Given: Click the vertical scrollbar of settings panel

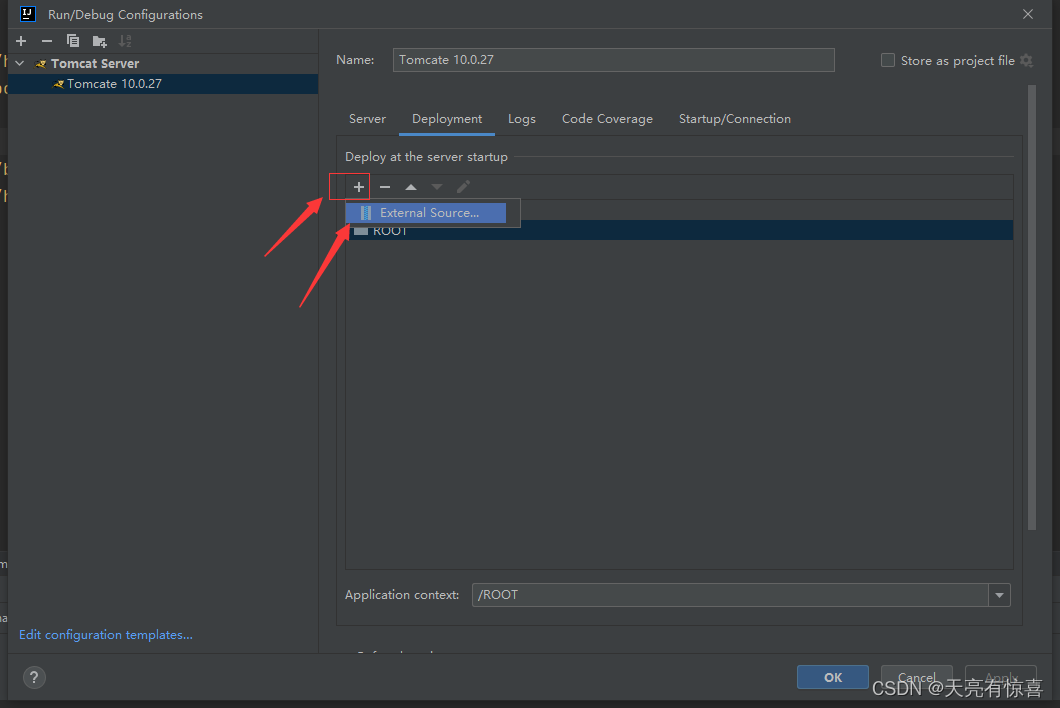Looking at the screenshot, I should pos(1032,308).
